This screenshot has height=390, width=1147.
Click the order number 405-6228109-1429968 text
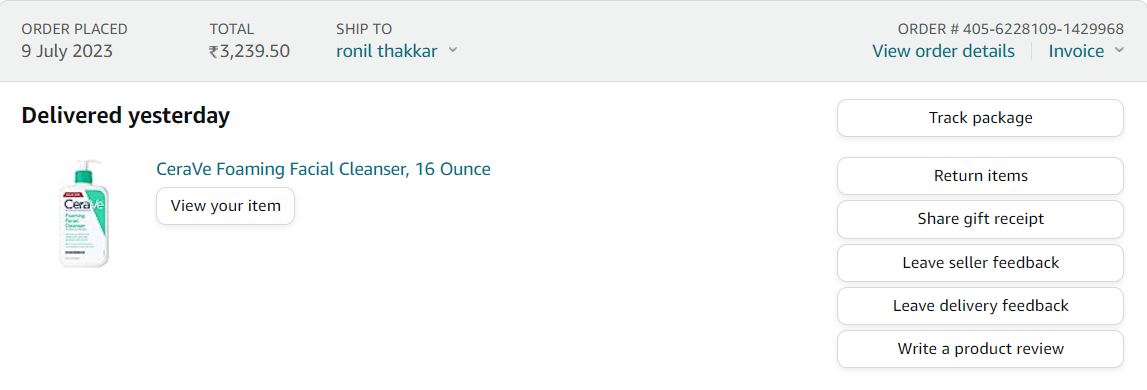pos(1043,29)
